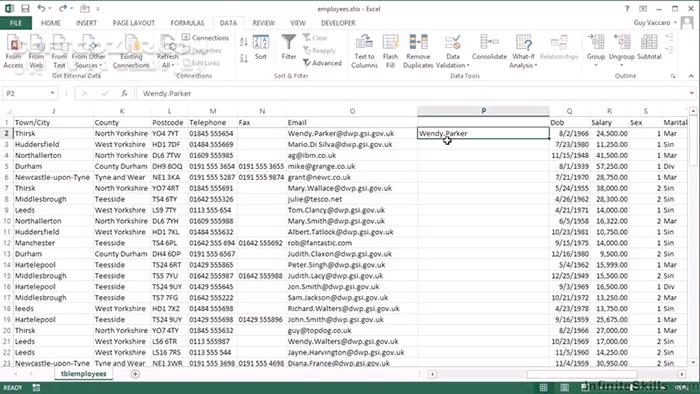The width and height of the screenshot is (700, 394).
Task: Switch to the DEVELOPER tab
Action: [338, 23]
